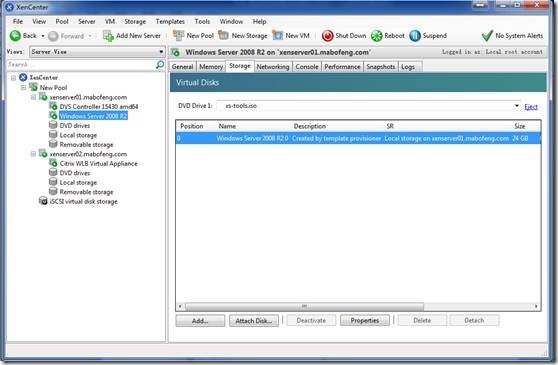The width and height of the screenshot is (558, 365).
Task: Open the File menu
Action: tap(18, 21)
